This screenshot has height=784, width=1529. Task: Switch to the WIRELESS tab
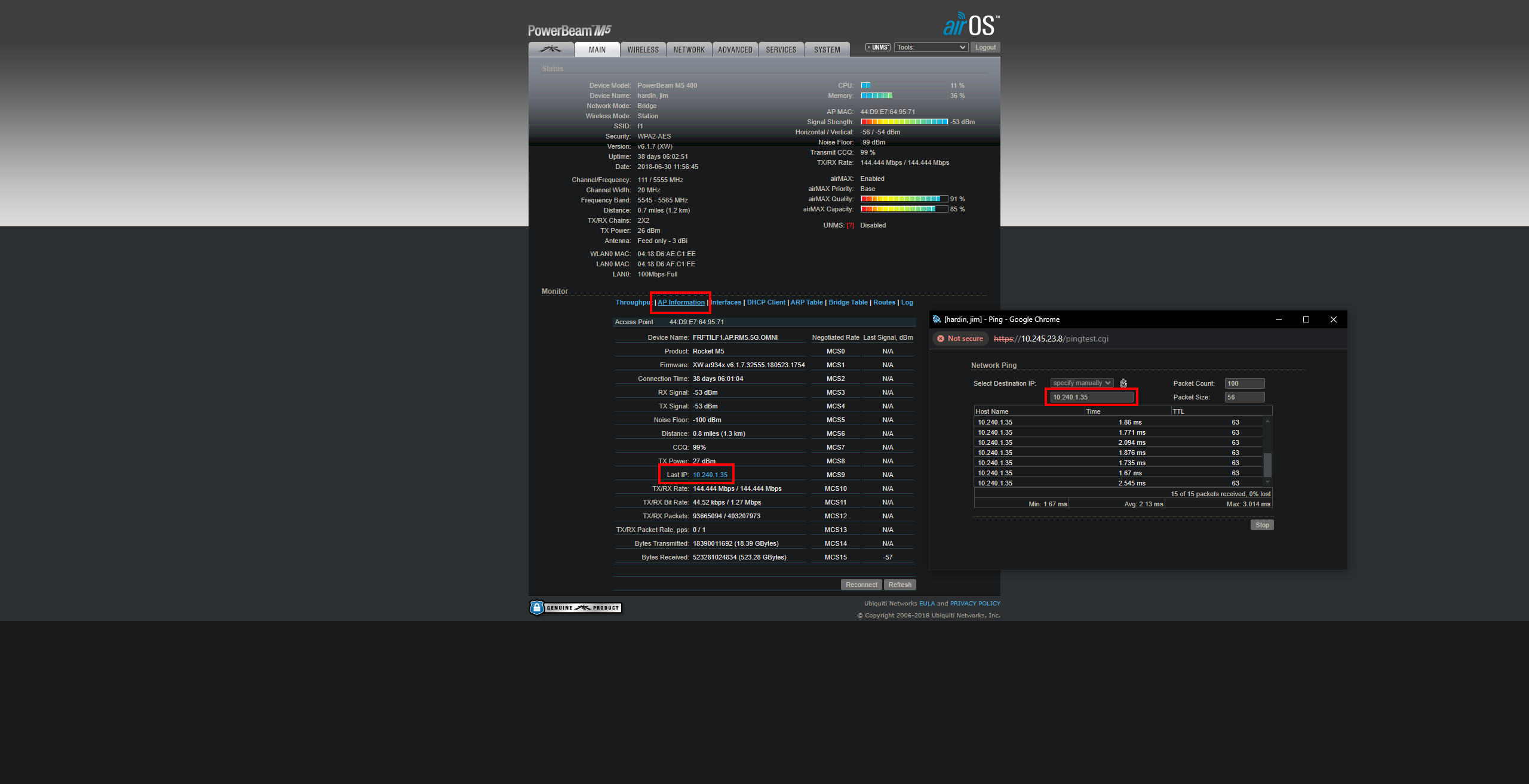(x=643, y=50)
